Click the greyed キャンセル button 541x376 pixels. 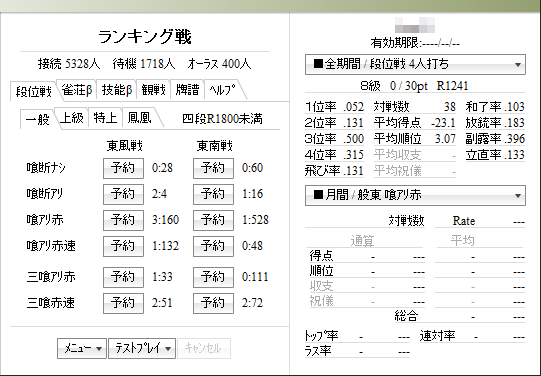pos(204,348)
